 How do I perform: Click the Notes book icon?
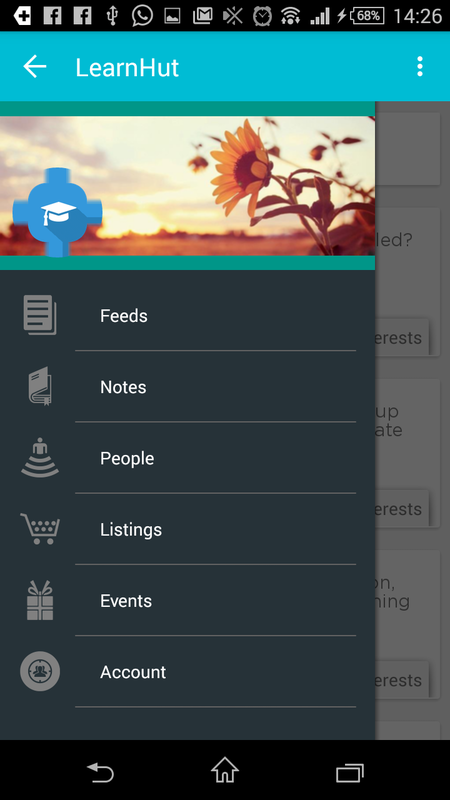click(40, 386)
